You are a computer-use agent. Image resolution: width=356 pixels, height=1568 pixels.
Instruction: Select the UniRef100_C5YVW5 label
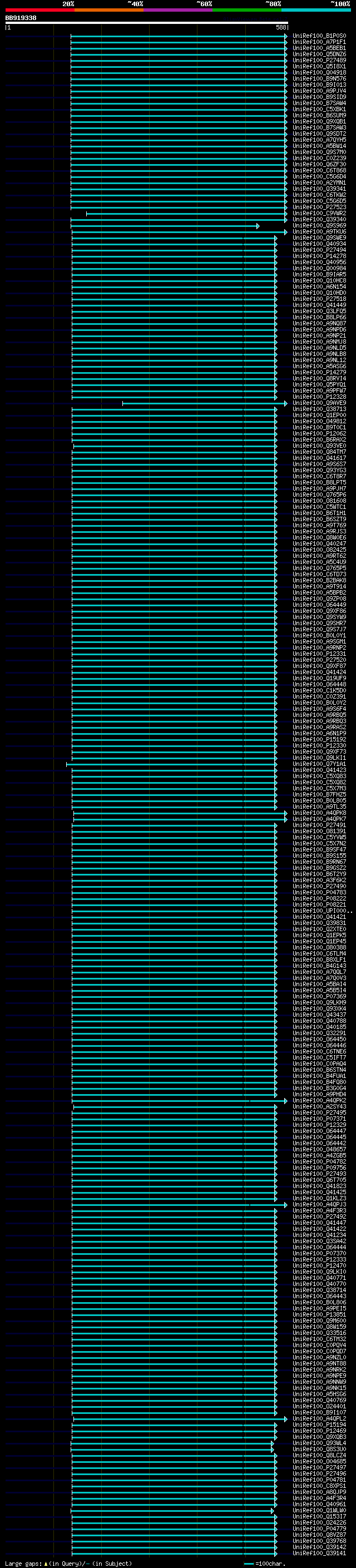pos(319,837)
